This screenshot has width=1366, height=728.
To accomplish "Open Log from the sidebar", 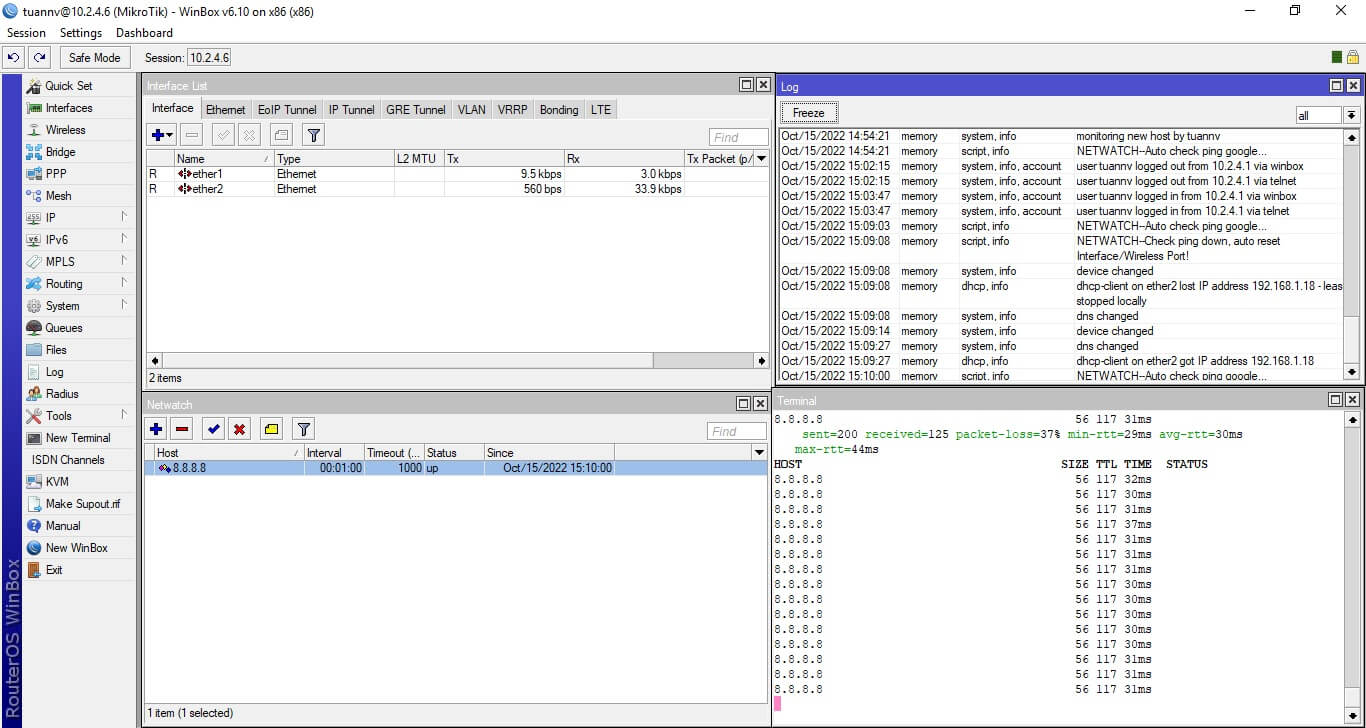I will [54, 372].
